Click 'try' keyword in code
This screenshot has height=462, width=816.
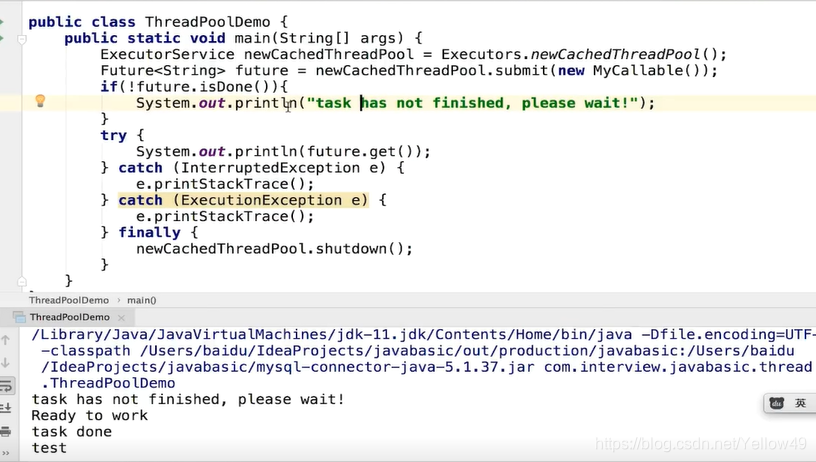point(113,136)
